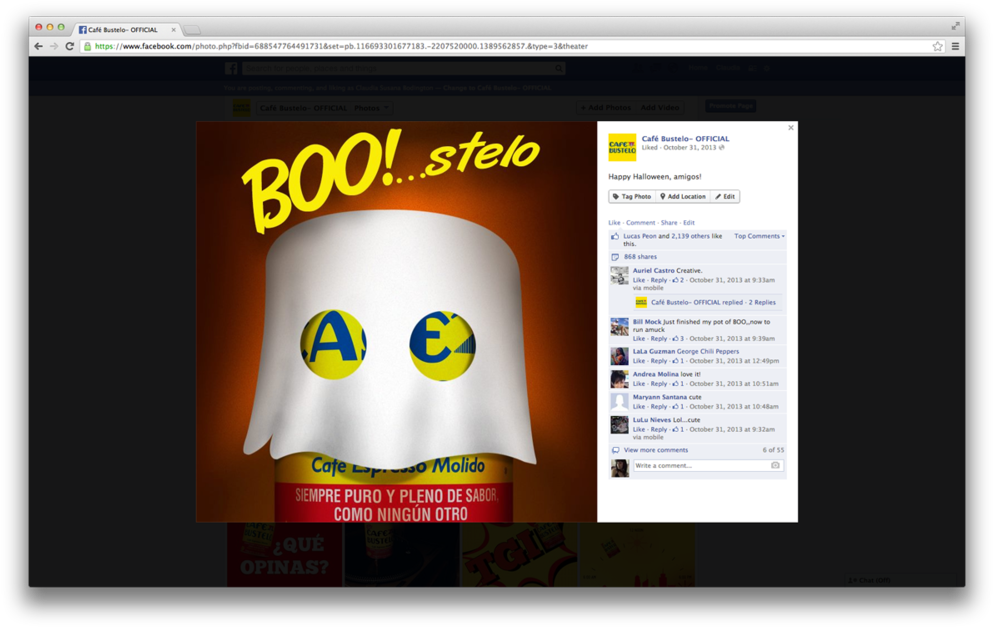The image size is (993, 627).
Task: Close the Café Bustelo browser tab
Action: [174, 30]
